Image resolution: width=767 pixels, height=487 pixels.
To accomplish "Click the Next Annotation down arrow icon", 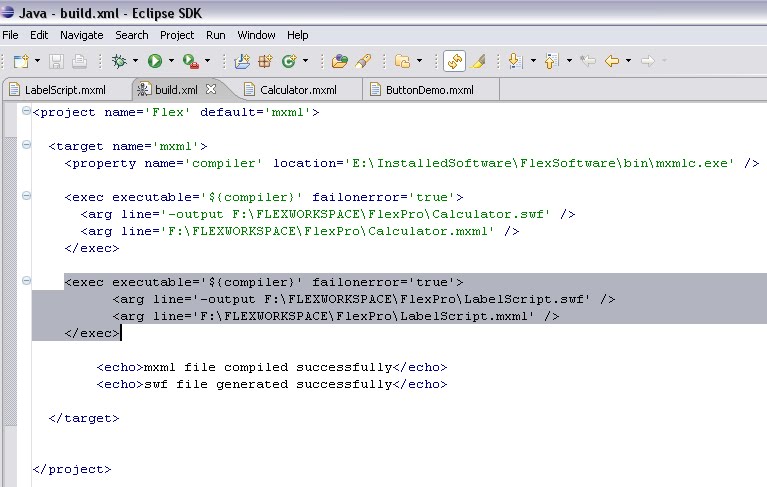I will pyautogui.click(x=516, y=61).
